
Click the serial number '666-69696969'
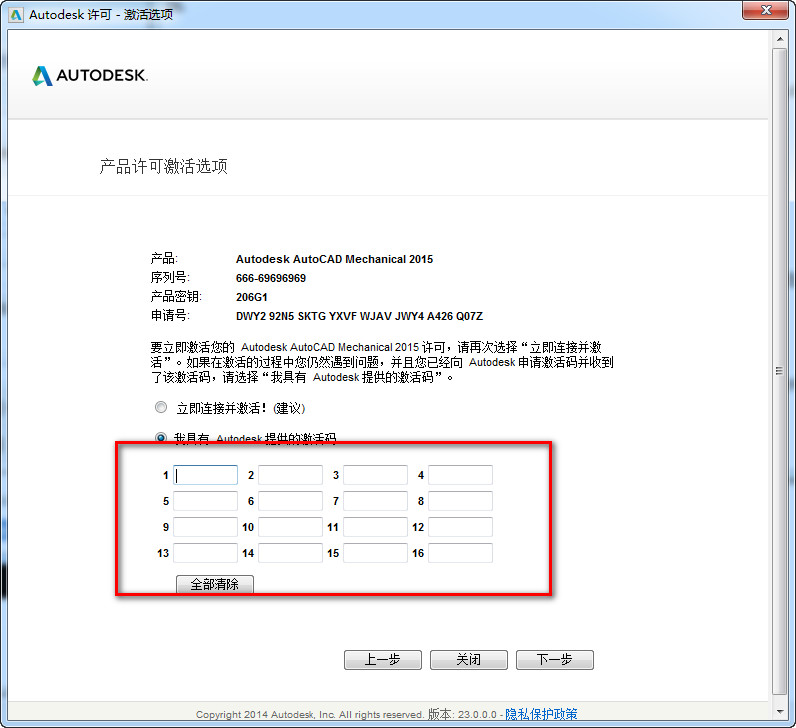pyautogui.click(x=271, y=278)
